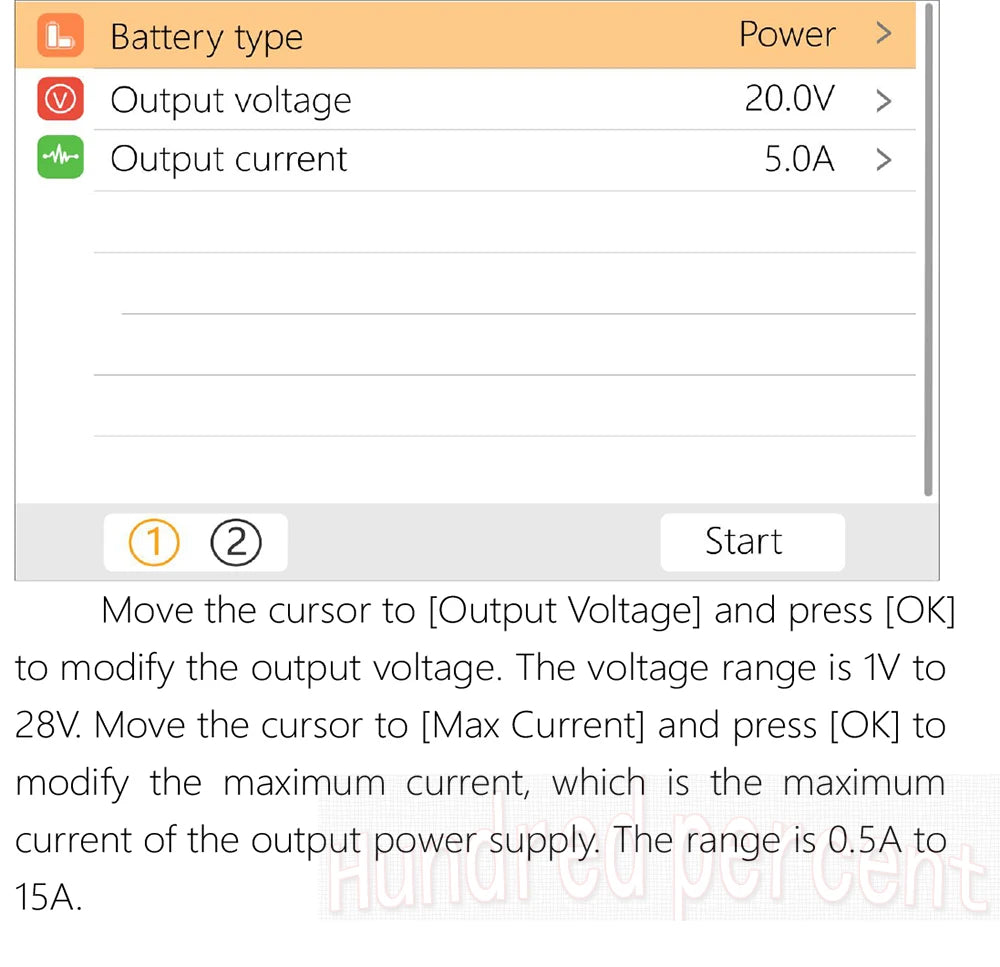Select channel 1 circle indicator
The width and height of the screenshot is (1000, 967).
click(x=154, y=542)
